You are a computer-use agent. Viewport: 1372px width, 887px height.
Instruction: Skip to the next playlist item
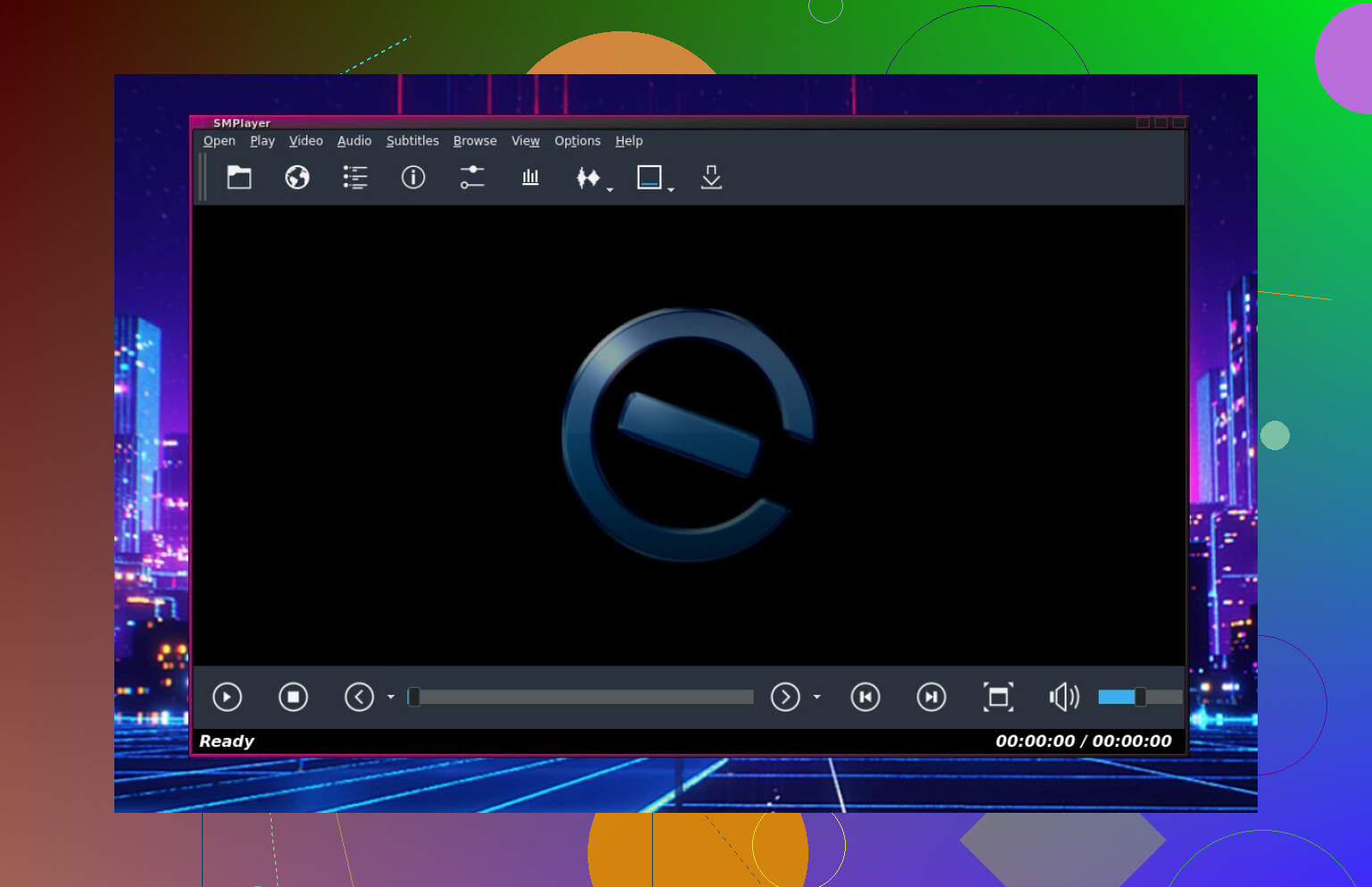(x=931, y=697)
